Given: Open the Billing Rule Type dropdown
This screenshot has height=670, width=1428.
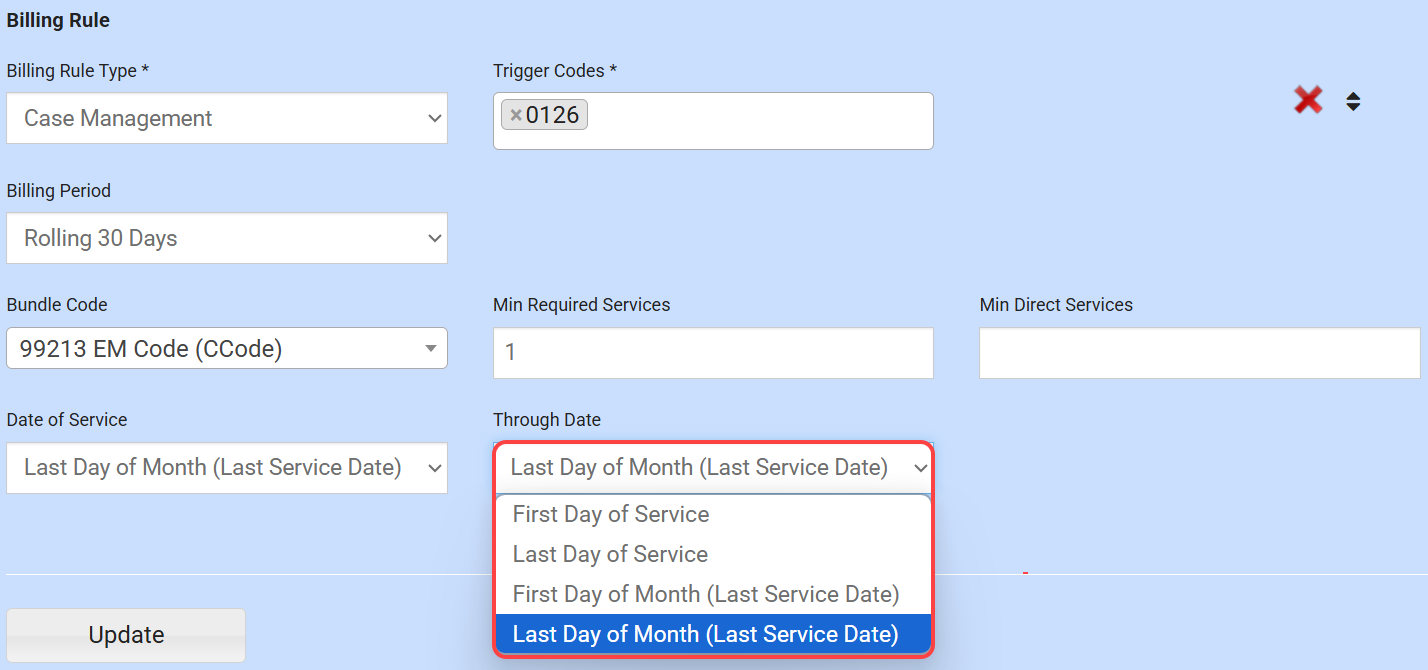Looking at the screenshot, I should (227, 118).
